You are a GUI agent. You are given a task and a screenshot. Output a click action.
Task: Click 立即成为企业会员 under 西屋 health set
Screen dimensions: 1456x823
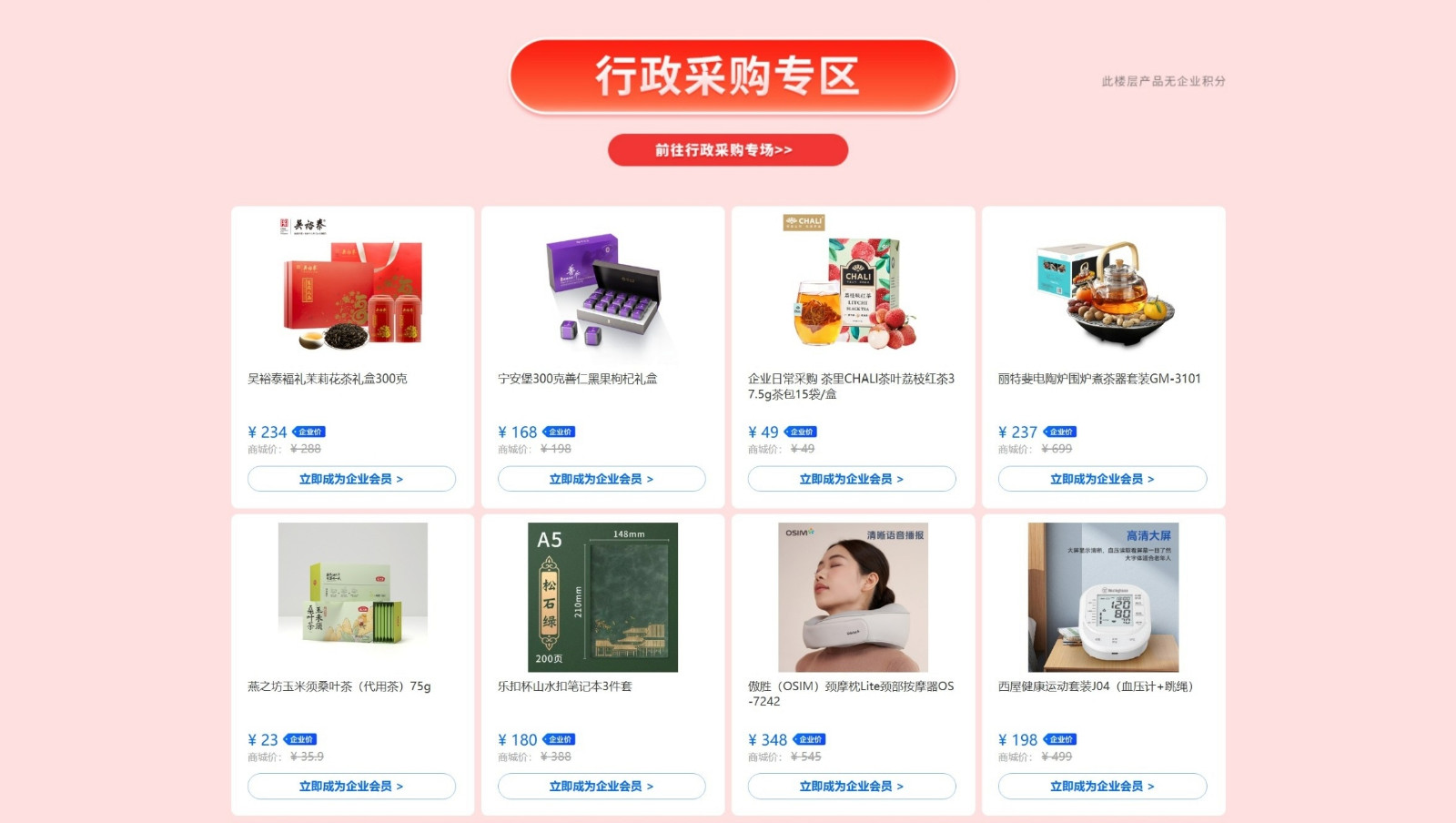coord(1102,786)
